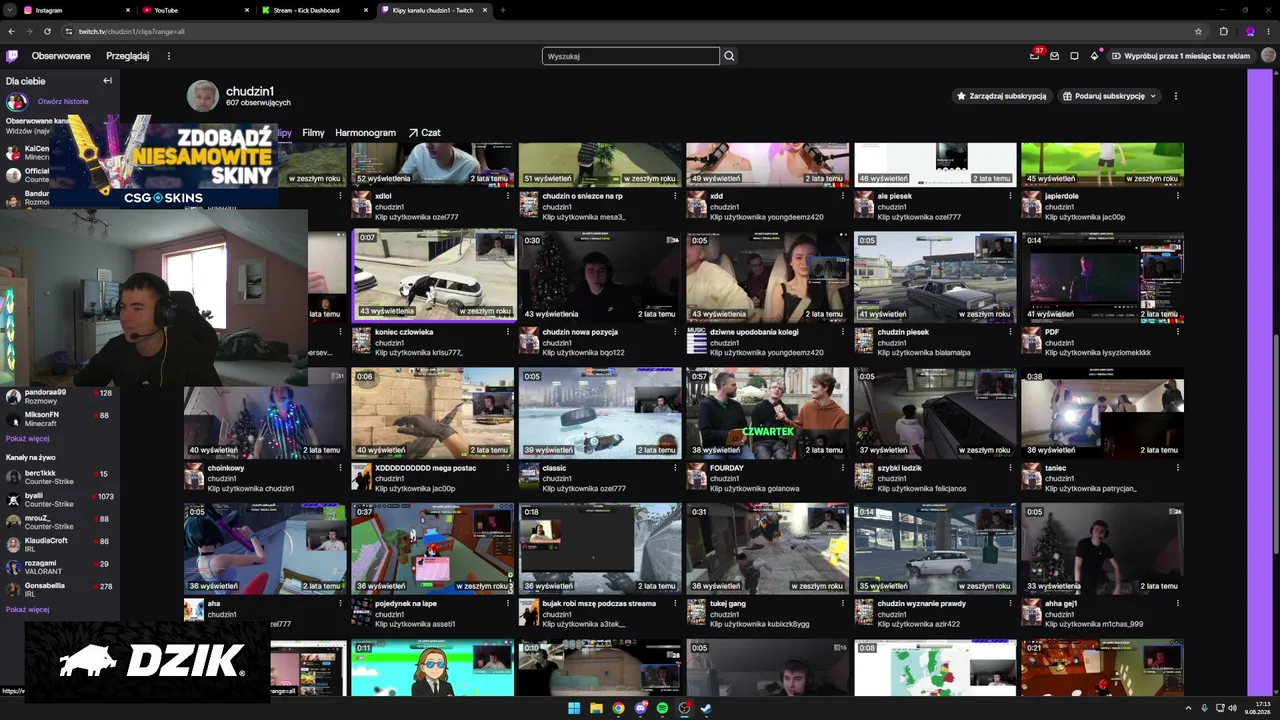This screenshot has height=720, width=1280.
Task: Open MiksonFN Minecraft channel in sidebar
Action: point(60,419)
